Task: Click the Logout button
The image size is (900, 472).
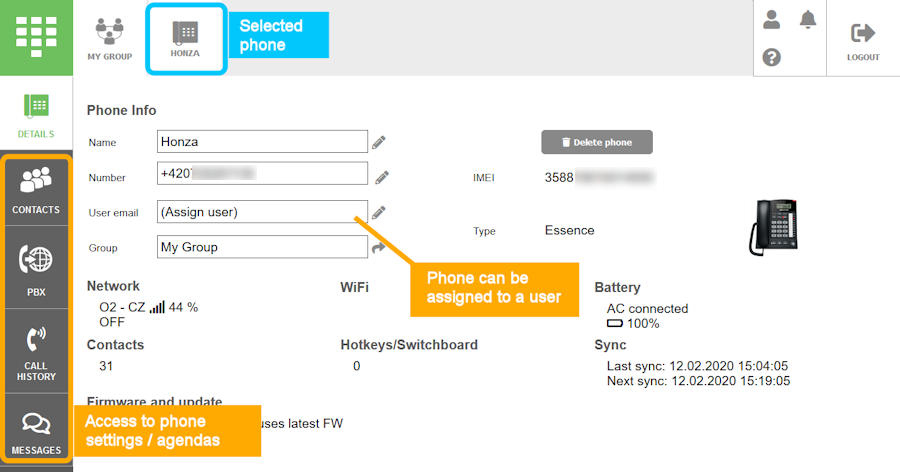Action: 862,41
